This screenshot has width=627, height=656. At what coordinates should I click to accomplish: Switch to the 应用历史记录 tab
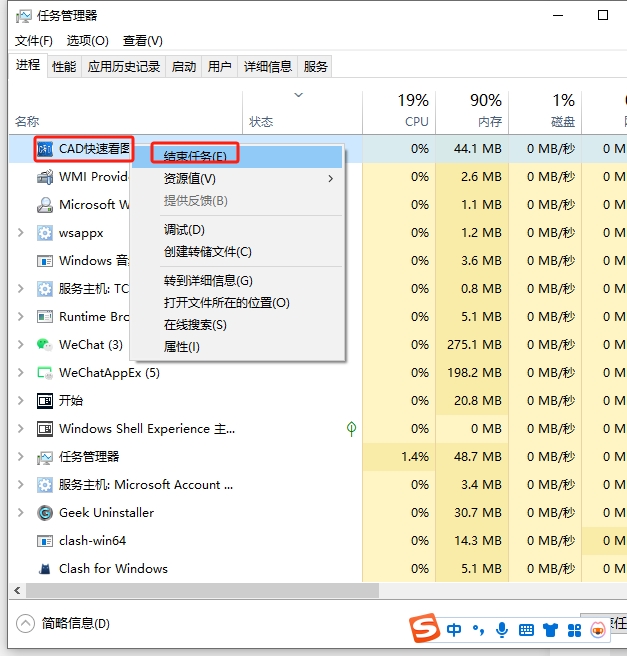pos(124,67)
